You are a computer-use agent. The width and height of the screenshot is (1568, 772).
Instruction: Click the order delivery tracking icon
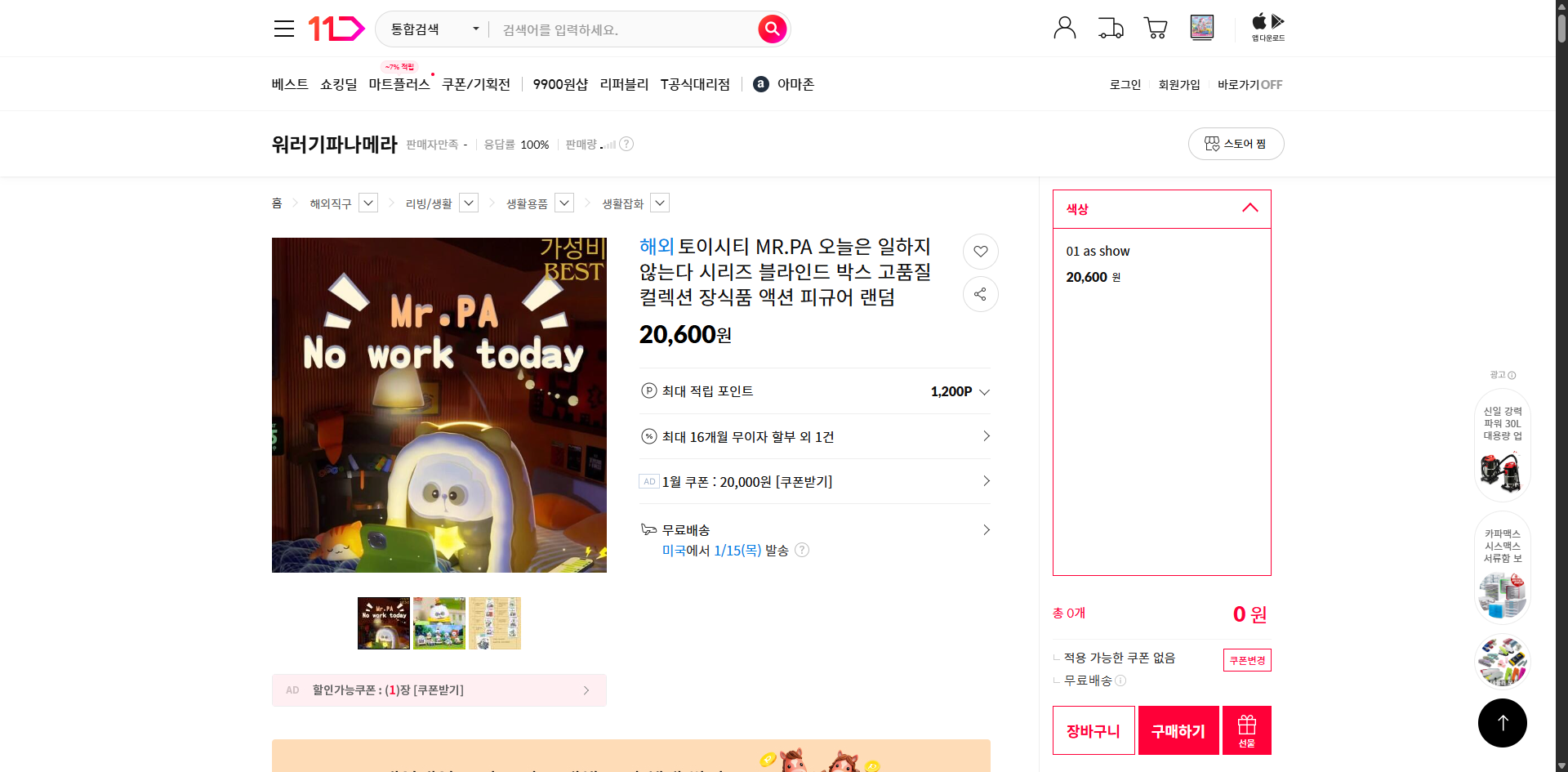(1110, 28)
